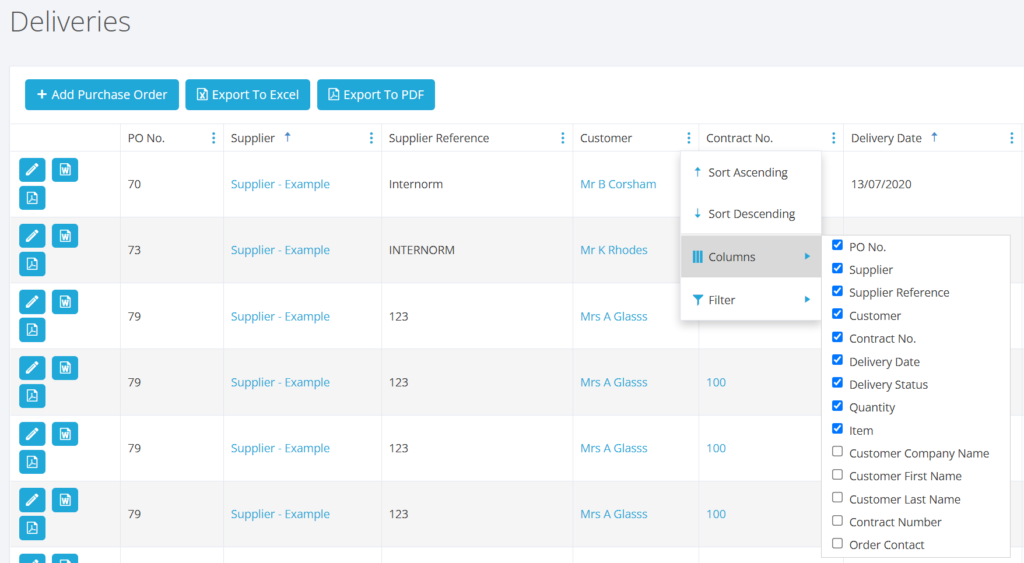
Task: Sort by the Delivery Date column header
Action: (x=886, y=138)
